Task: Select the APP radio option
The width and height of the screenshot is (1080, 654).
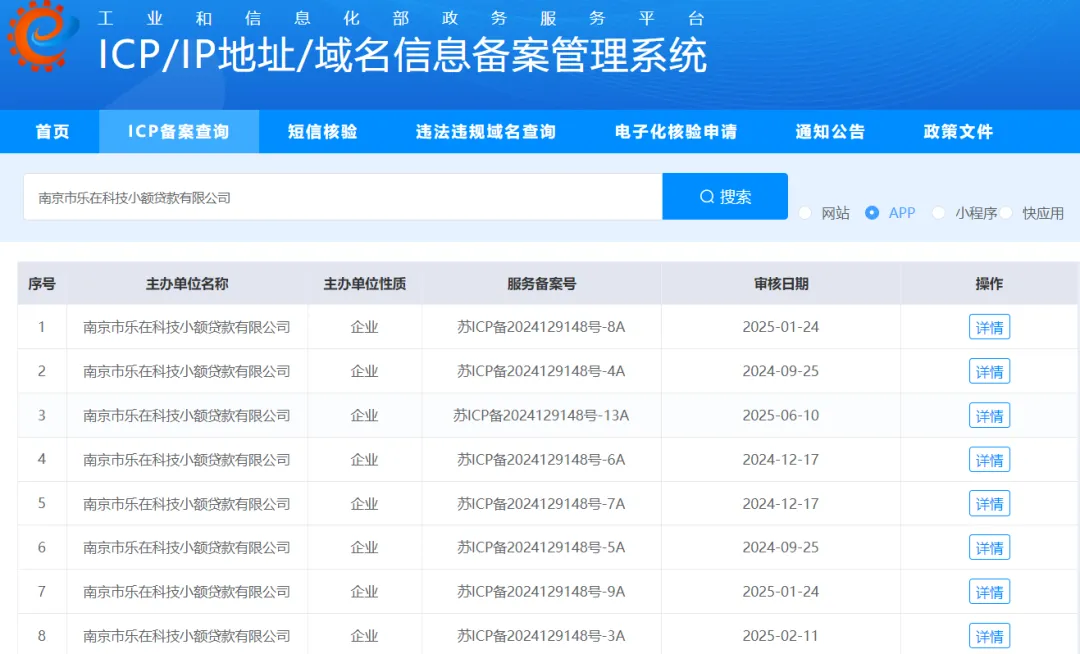Action: 872,213
